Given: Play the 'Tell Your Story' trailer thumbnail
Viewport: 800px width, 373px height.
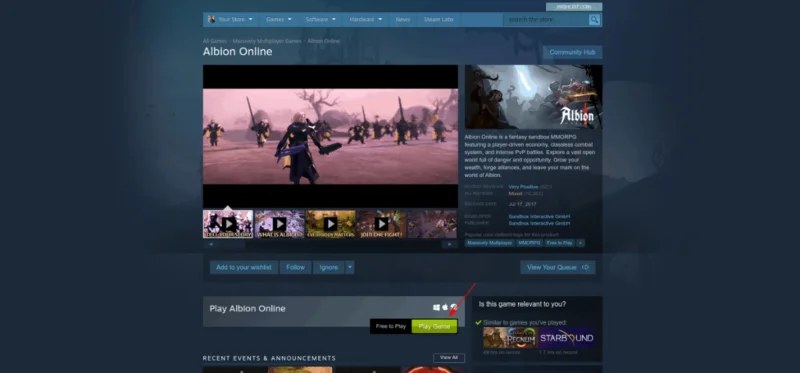Looking at the screenshot, I should click(228, 224).
